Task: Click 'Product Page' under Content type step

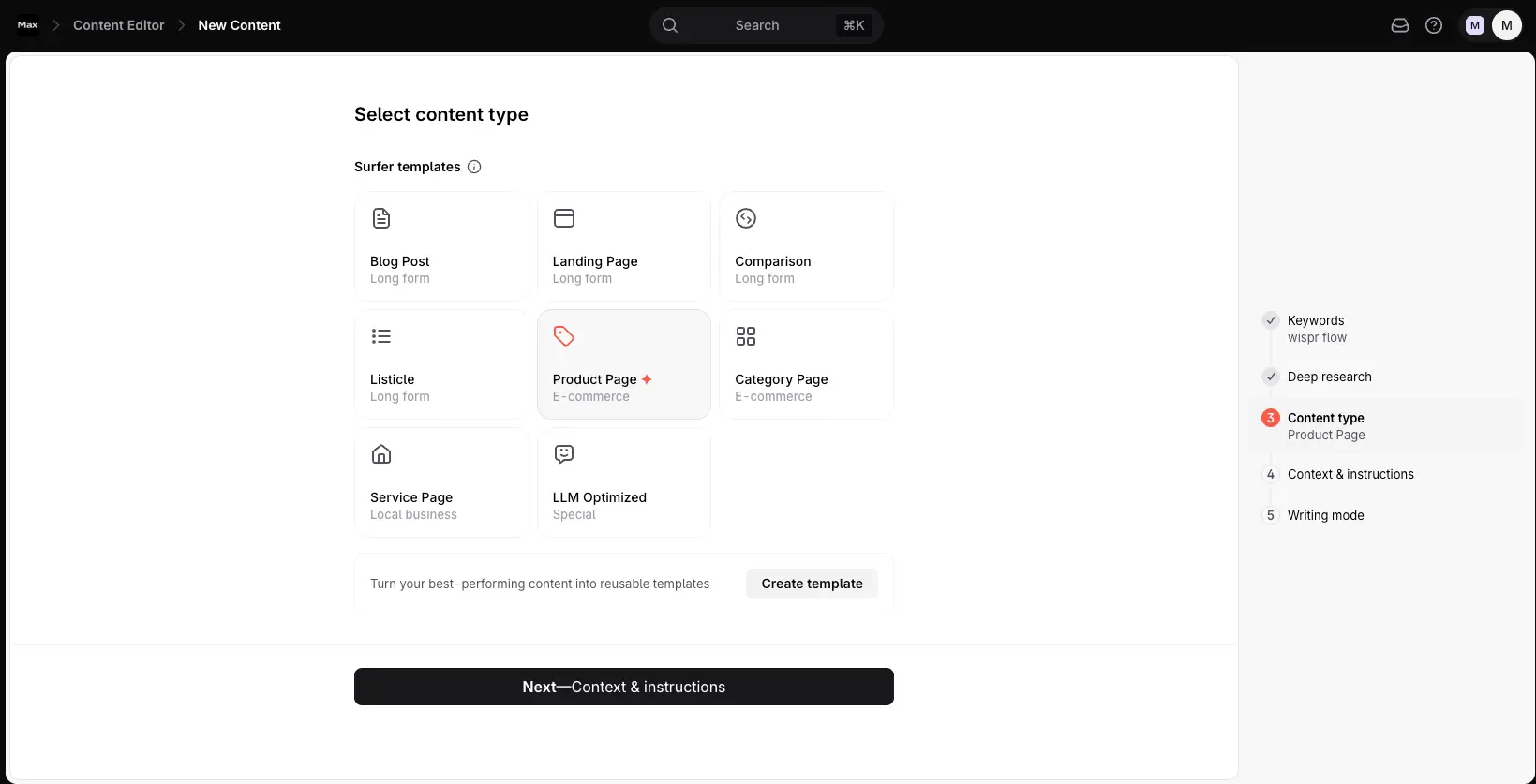Action: 1326,435
